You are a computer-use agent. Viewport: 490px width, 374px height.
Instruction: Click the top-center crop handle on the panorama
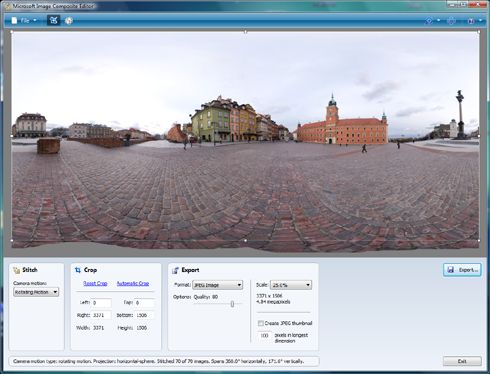[245, 32]
